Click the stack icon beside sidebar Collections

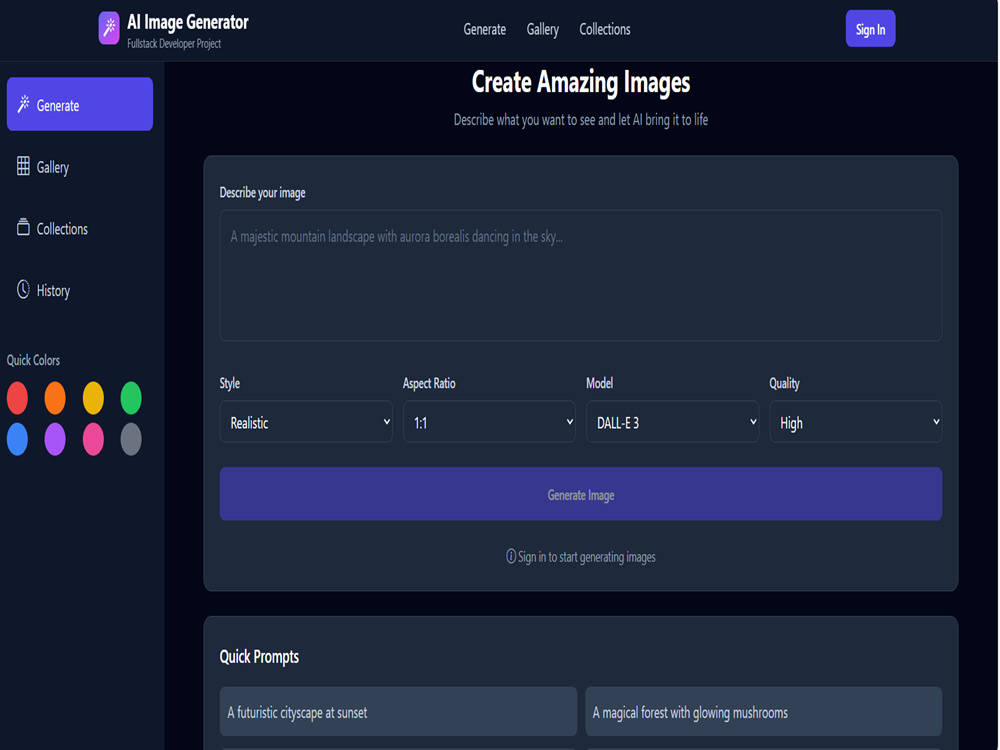click(23, 227)
